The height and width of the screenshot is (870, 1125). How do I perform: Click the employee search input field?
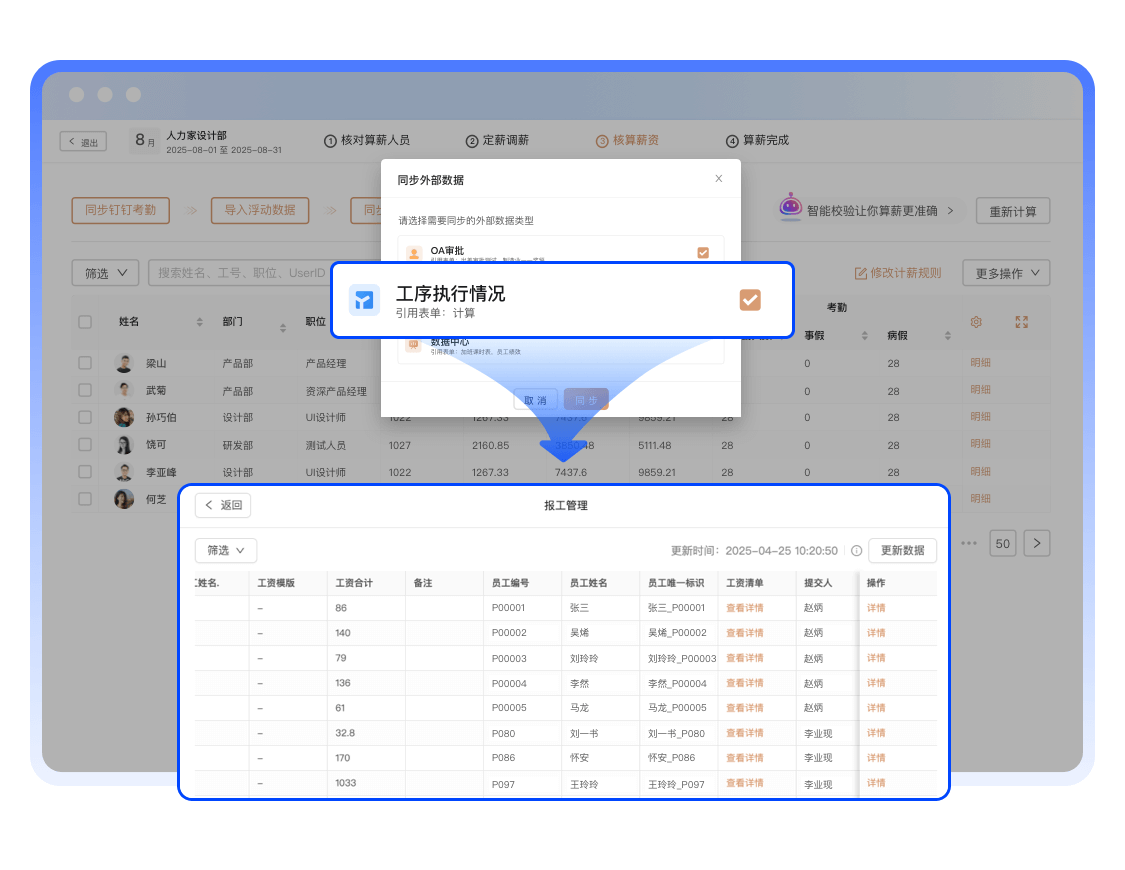tap(240, 273)
